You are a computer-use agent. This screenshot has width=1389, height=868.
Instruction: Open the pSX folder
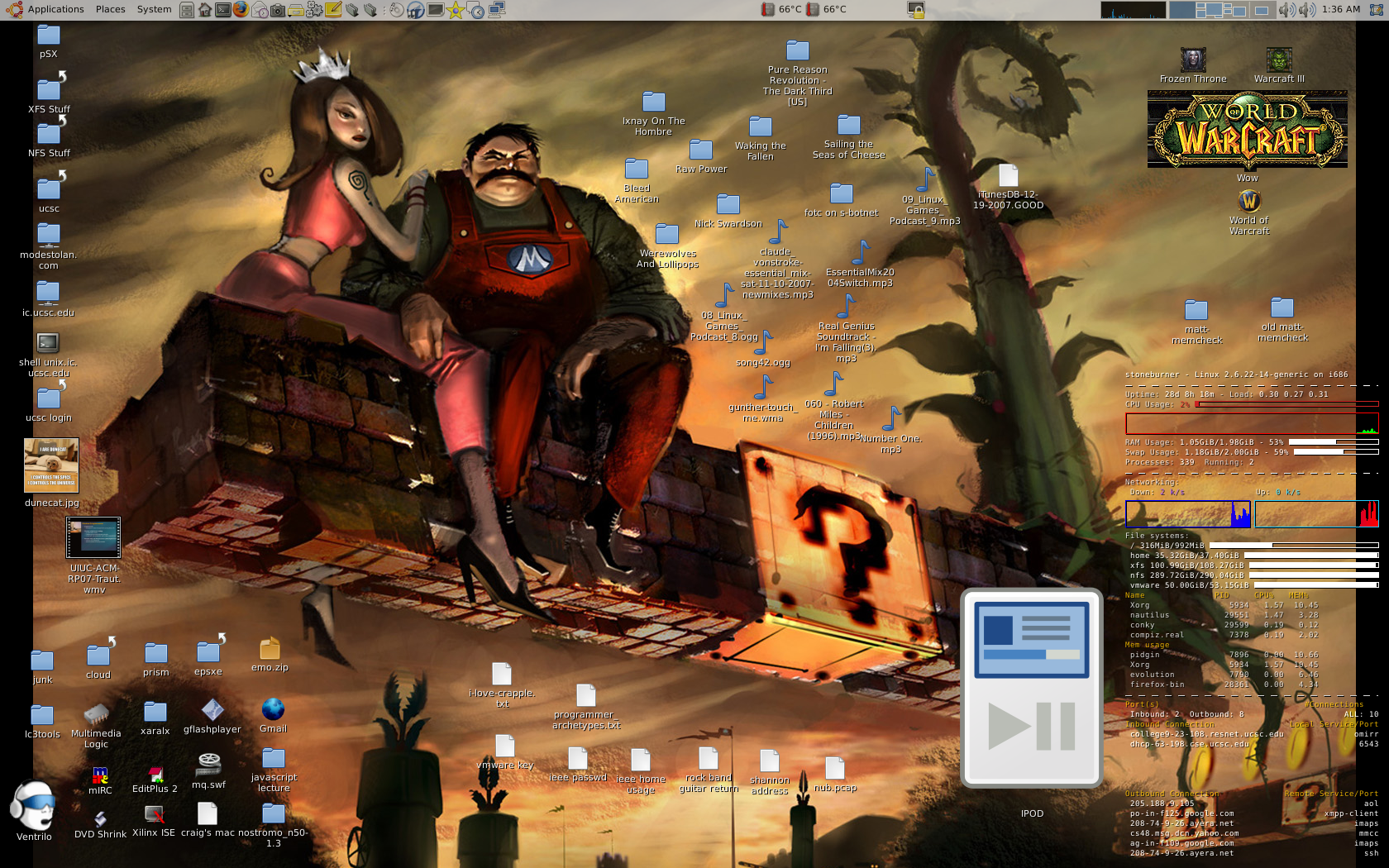tap(49, 41)
